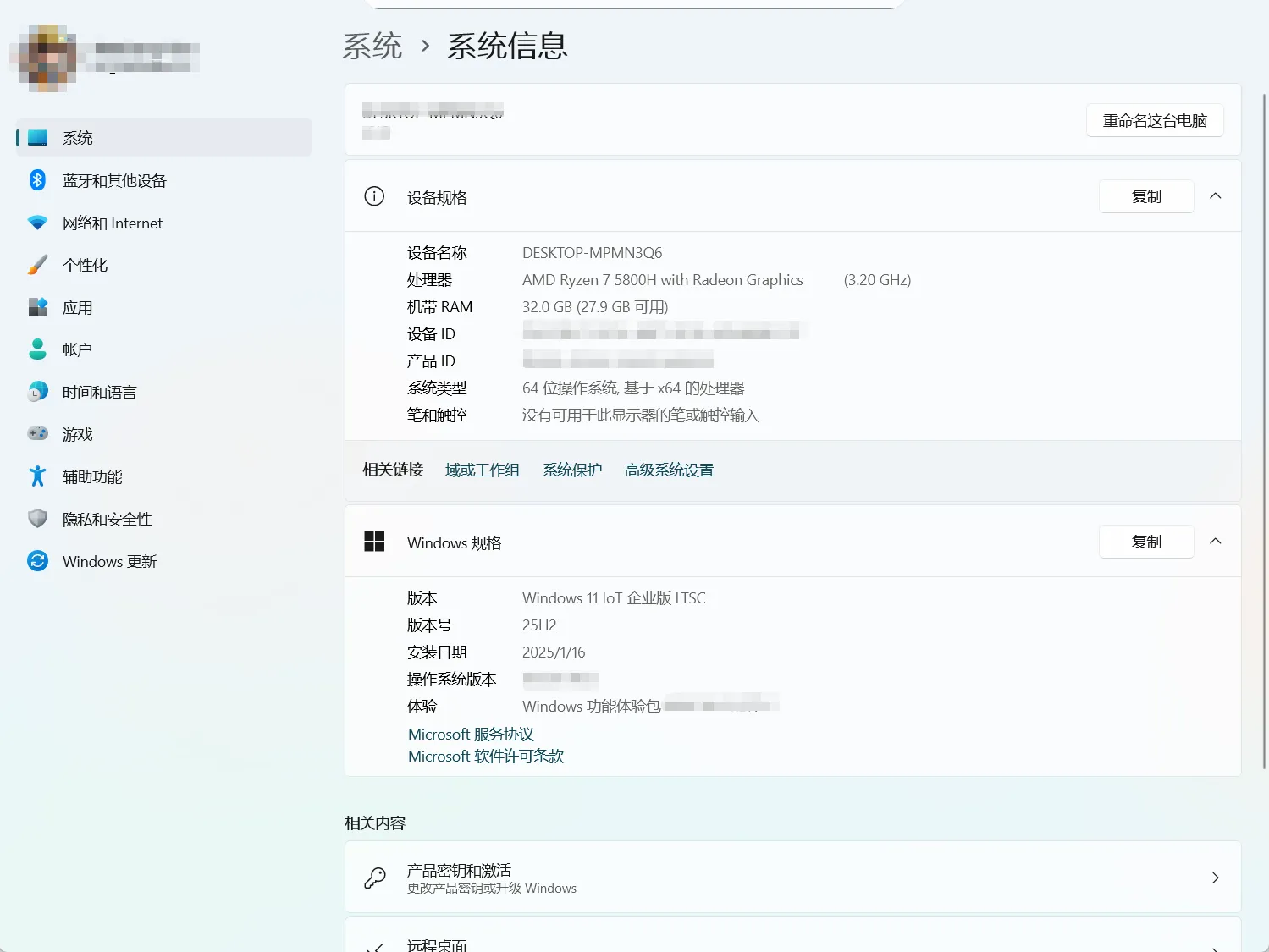
Task: Open Windows 更新 from the sidebar
Action: (x=108, y=561)
